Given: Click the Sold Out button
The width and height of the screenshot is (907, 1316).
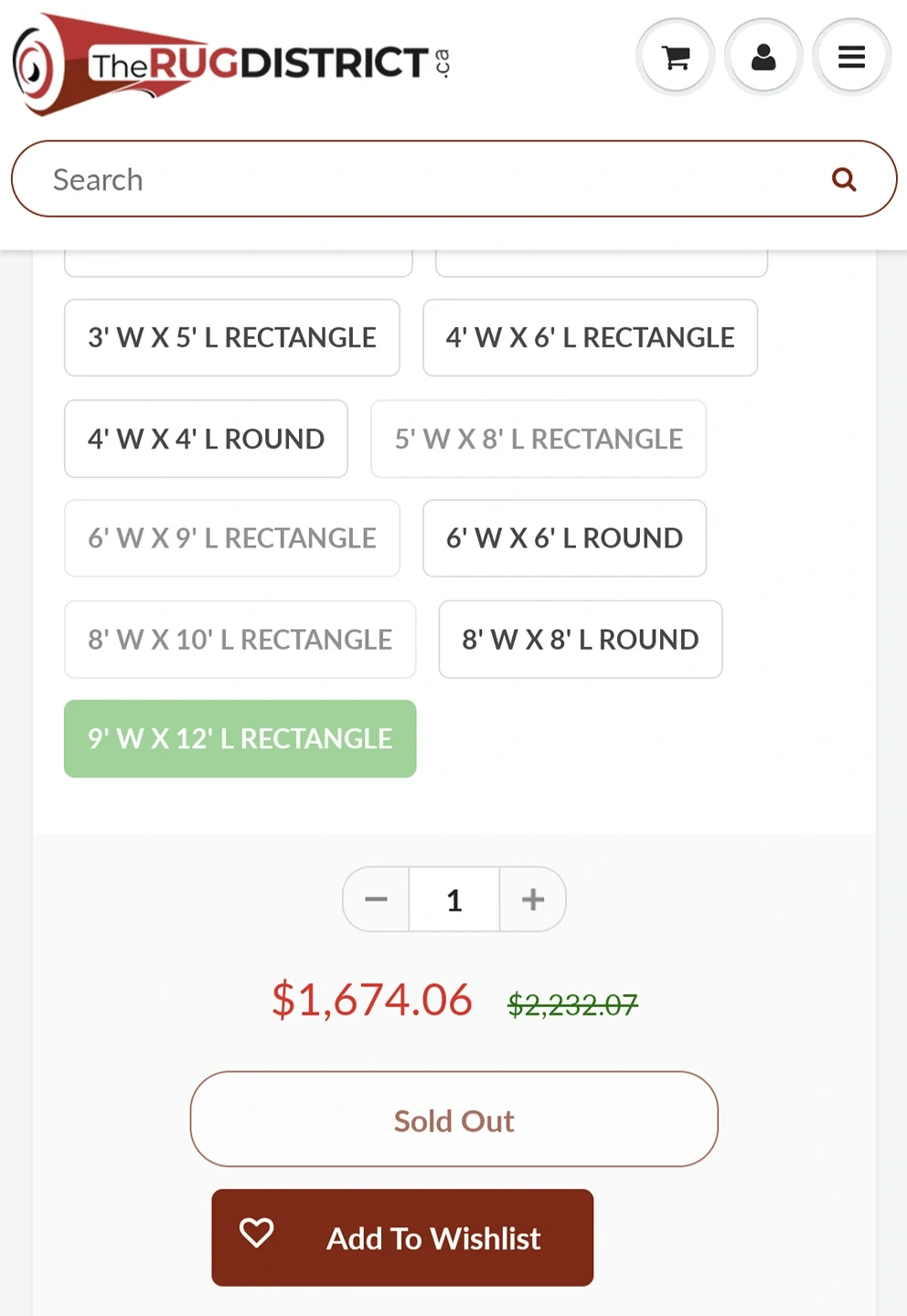Looking at the screenshot, I should tap(453, 1120).
